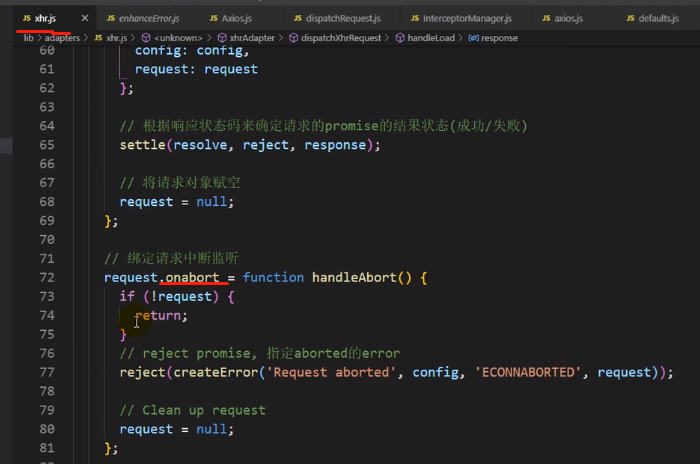
Task: Click null on line 80
Action: click(x=212, y=429)
